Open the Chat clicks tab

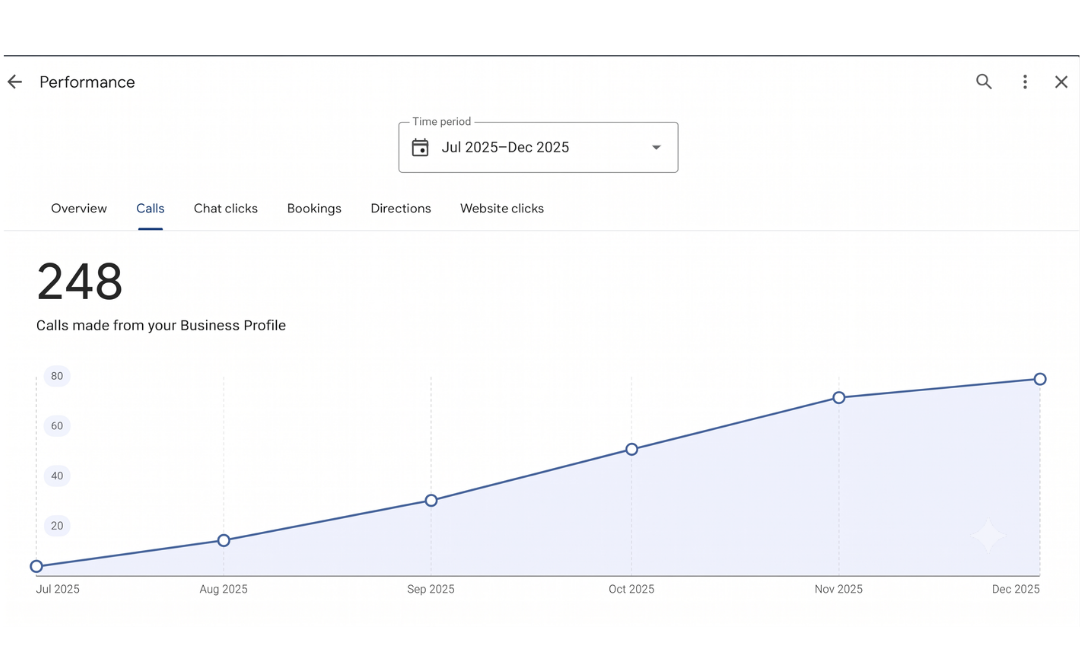(225, 209)
